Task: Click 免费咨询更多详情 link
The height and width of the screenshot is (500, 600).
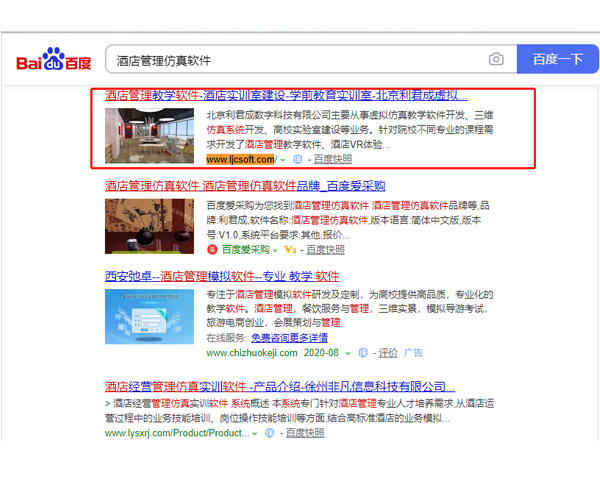Action: (289, 338)
